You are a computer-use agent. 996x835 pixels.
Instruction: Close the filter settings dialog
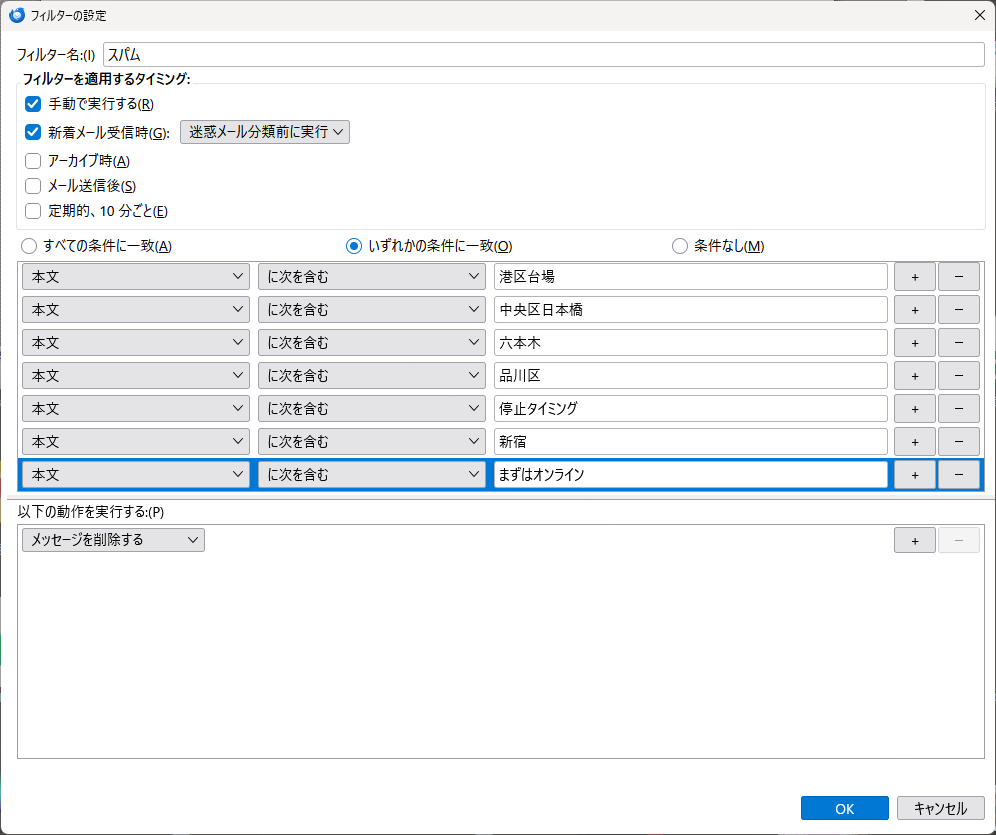click(x=979, y=15)
